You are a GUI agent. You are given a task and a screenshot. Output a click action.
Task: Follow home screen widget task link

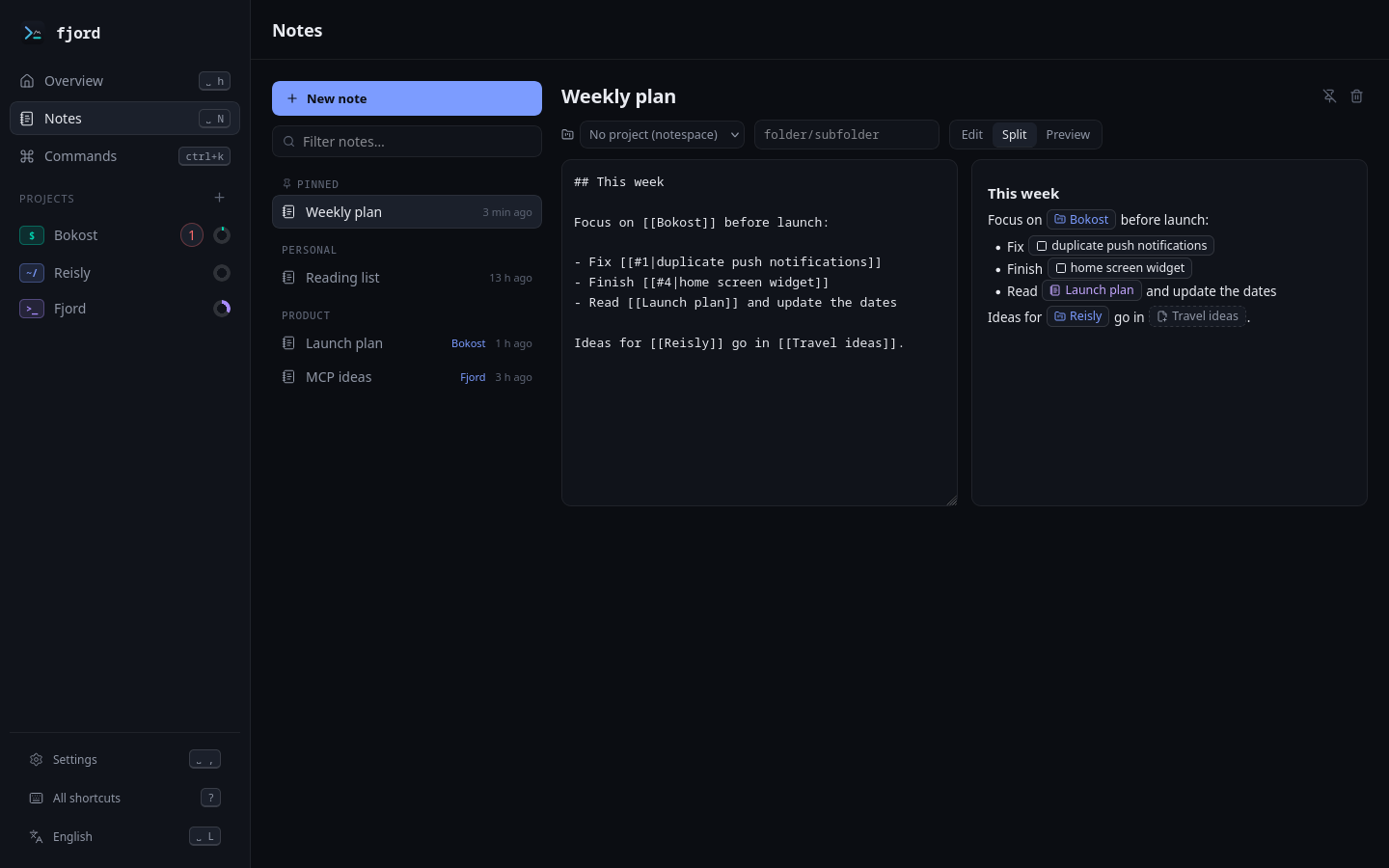(1120, 268)
